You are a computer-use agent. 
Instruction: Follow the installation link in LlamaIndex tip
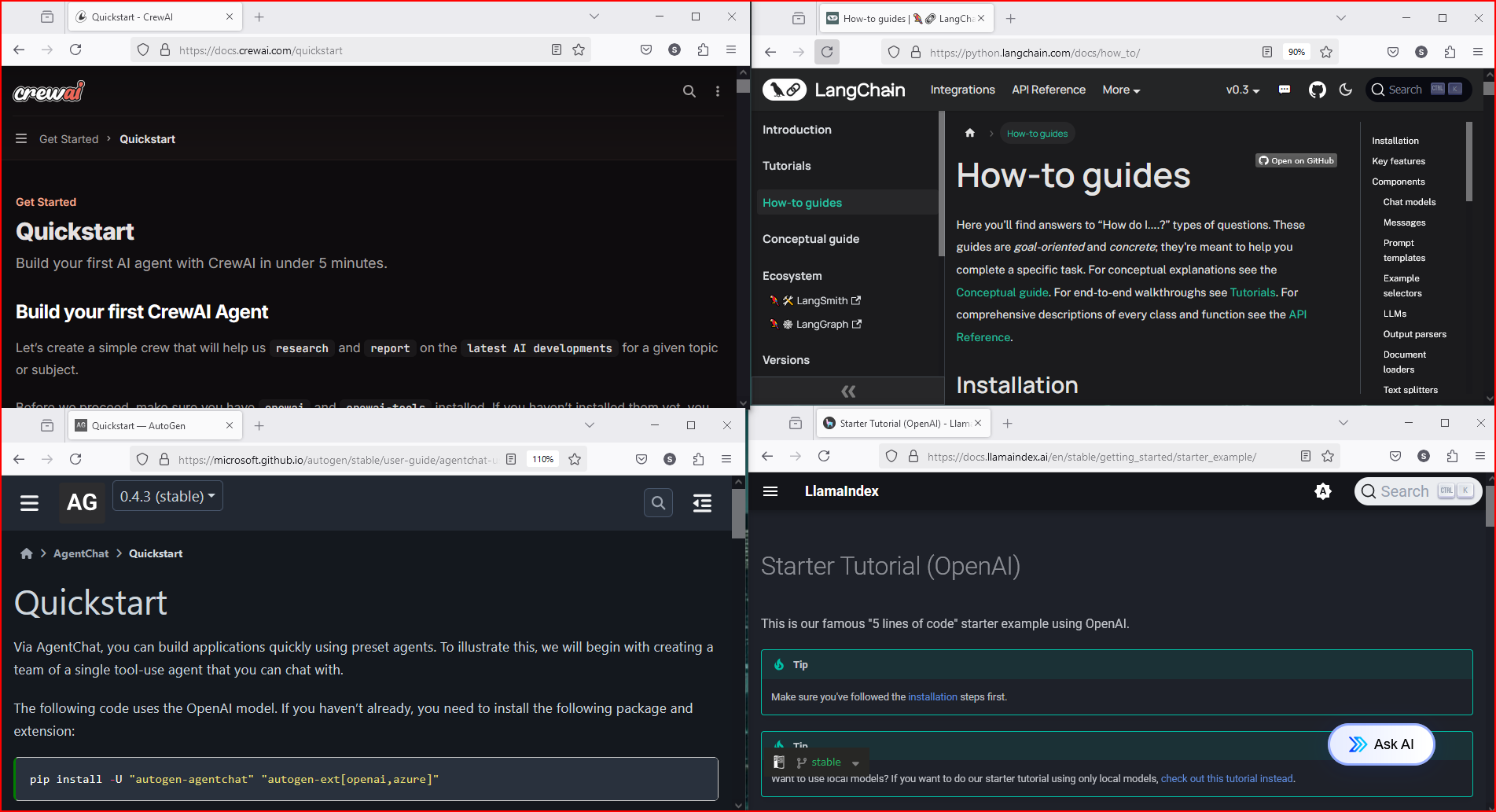[x=932, y=696]
